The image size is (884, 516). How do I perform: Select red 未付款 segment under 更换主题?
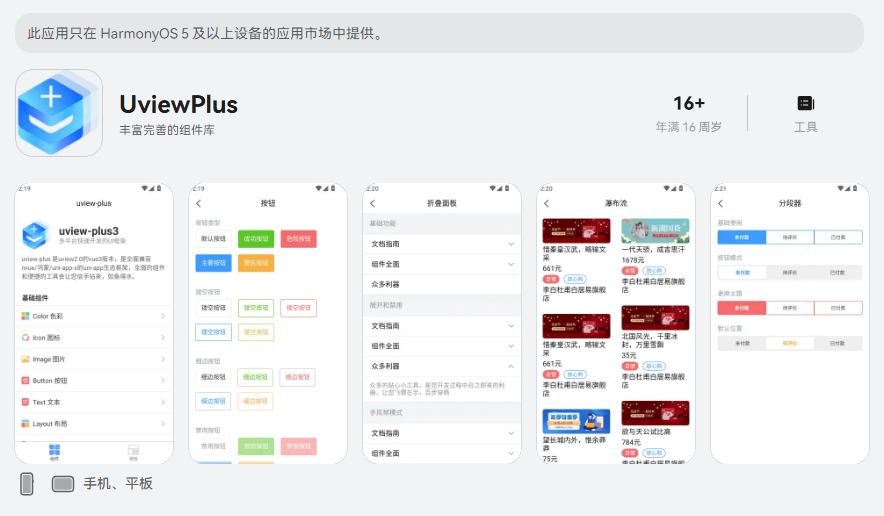tap(742, 308)
